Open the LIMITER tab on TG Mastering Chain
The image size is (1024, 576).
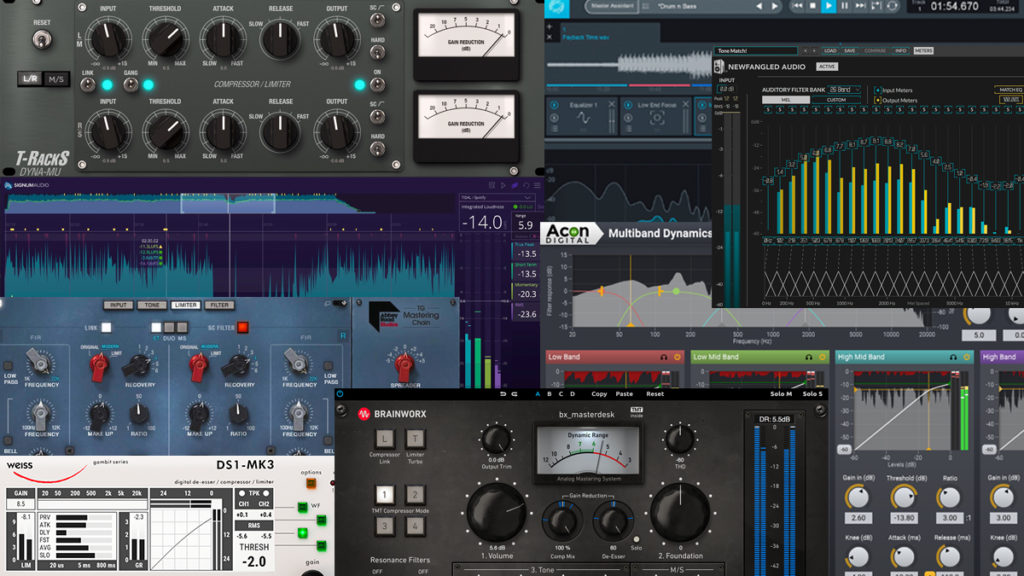[185, 305]
